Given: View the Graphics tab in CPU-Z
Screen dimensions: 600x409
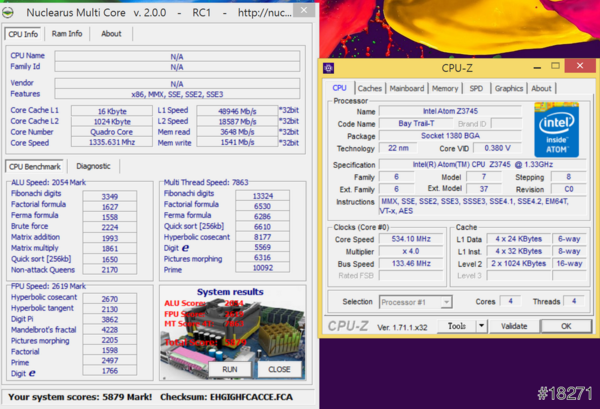Looking at the screenshot, I should (x=509, y=88).
